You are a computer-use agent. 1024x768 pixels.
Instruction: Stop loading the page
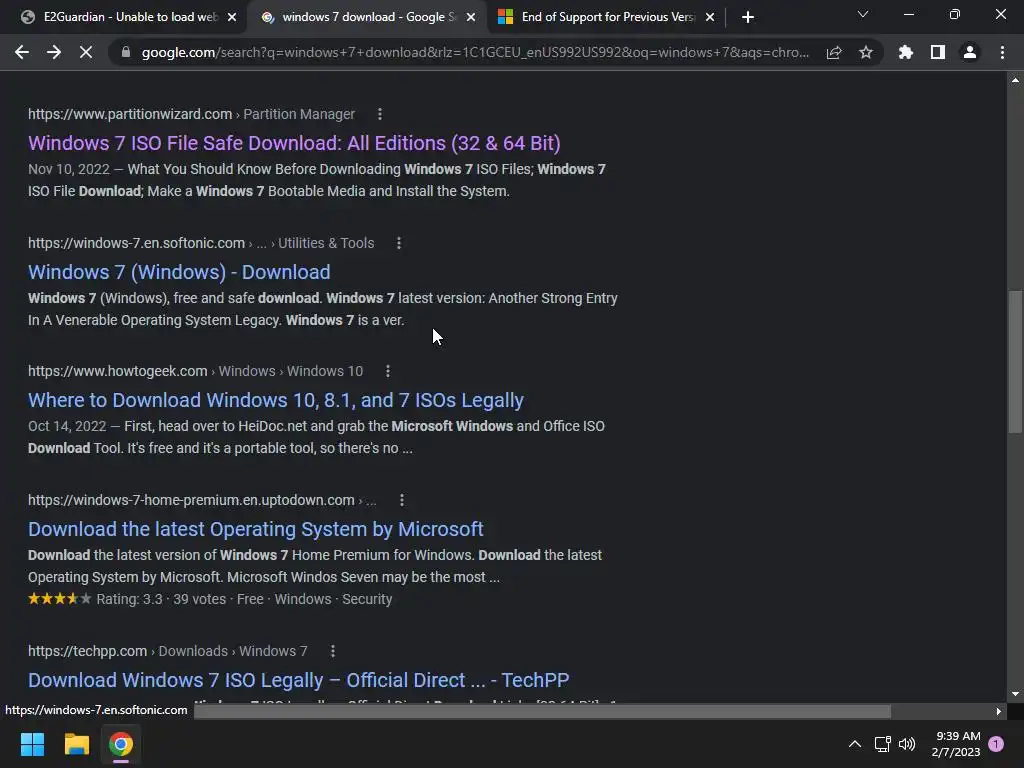pyautogui.click(x=86, y=52)
